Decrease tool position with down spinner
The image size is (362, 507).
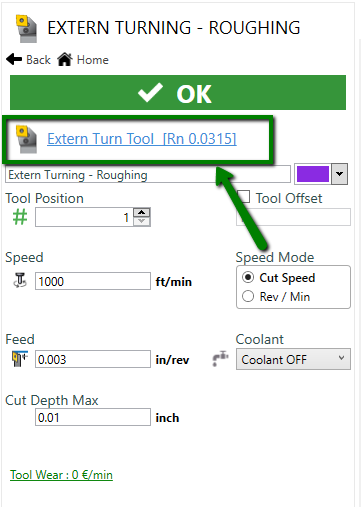[x=142, y=222]
